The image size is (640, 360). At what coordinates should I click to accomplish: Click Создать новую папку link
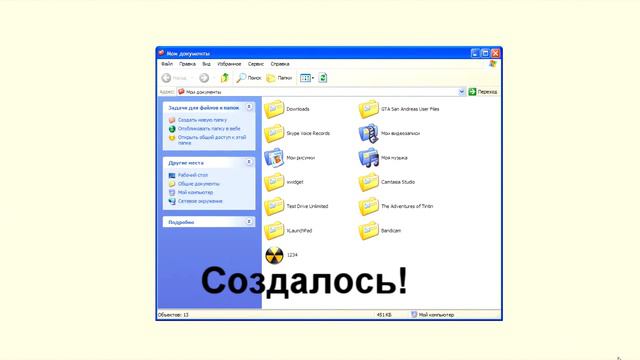click(x=202, y=120)
